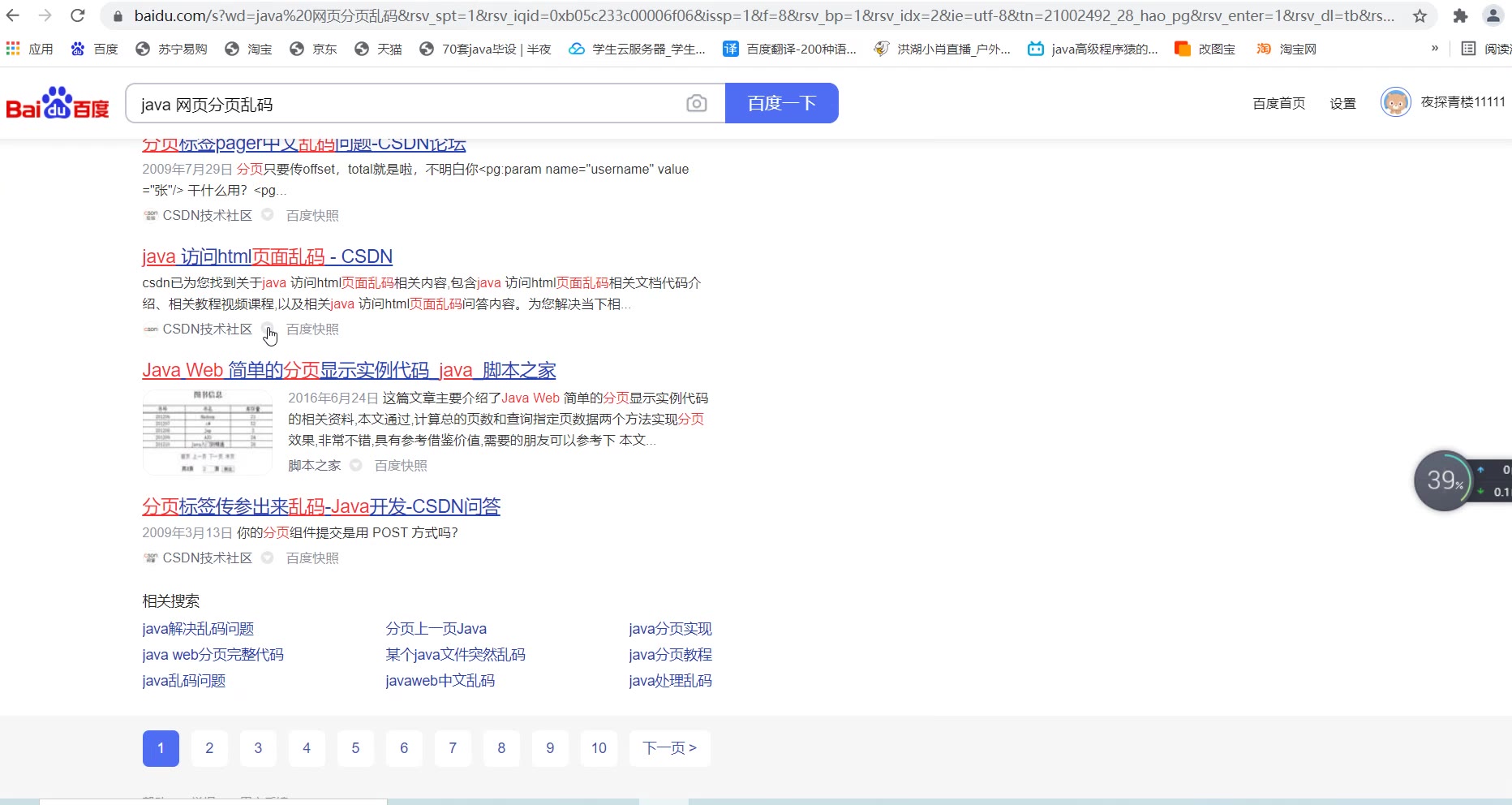Screen dimensions: 1512x805
Task: Open java高级程序猿 bilibili bookmark
Action: 1093,49
